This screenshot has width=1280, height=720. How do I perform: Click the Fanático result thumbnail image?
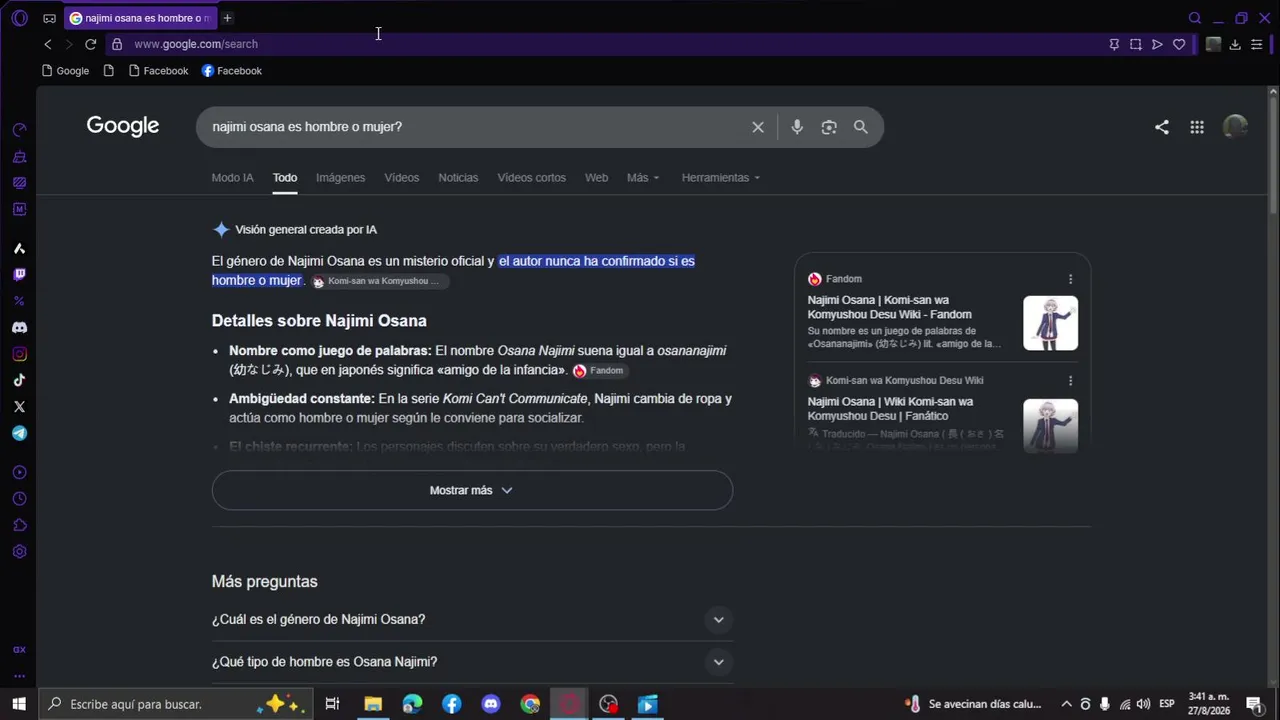point(1050,426)
